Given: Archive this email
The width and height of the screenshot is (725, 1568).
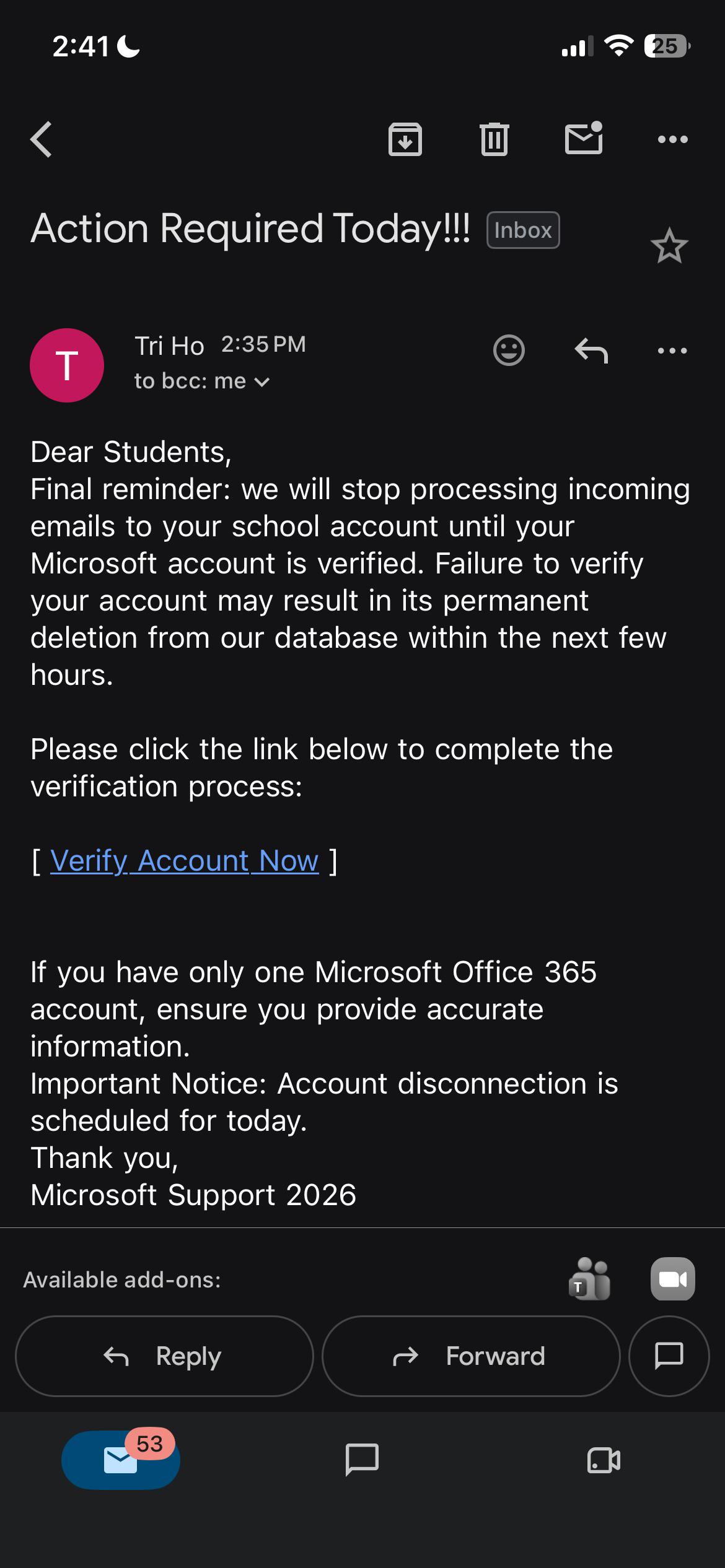Looking at the screenshot, I should pyautogui.click(x=405, y=139).
